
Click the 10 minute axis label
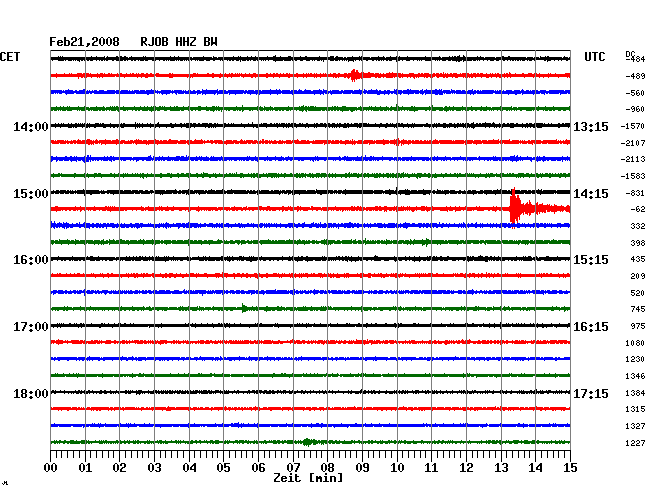[x=397, y=467]
